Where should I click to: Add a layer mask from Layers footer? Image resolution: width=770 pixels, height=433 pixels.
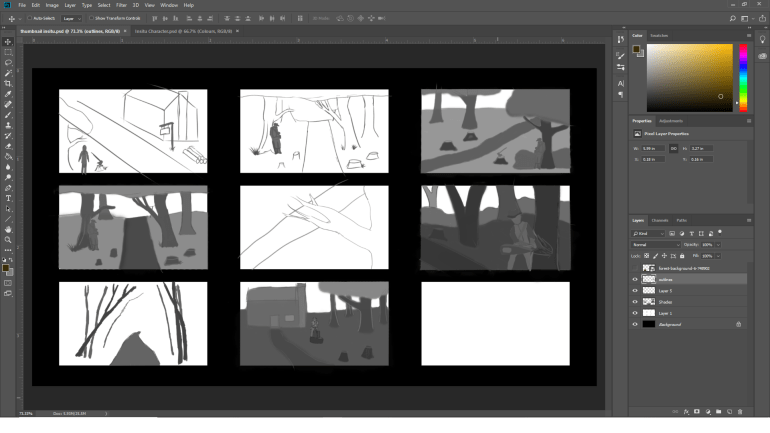point(697,411)
